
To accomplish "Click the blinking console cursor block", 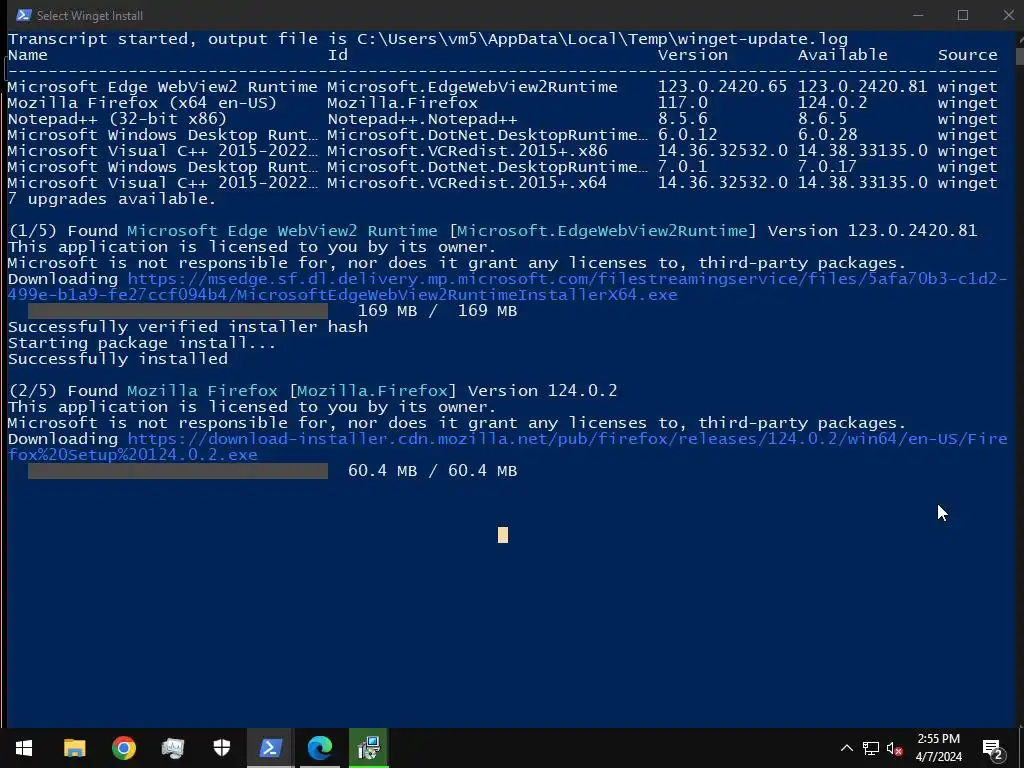I will [x=503, y=535].
